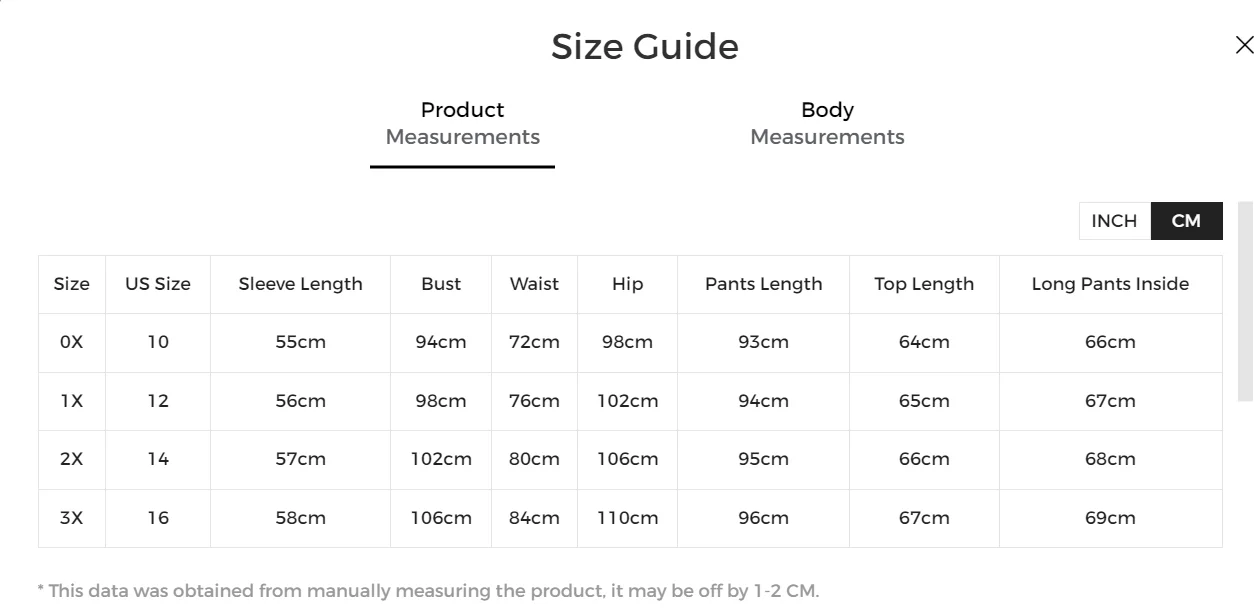
Task: Click the Top Length column header
Action: point(924,284)
